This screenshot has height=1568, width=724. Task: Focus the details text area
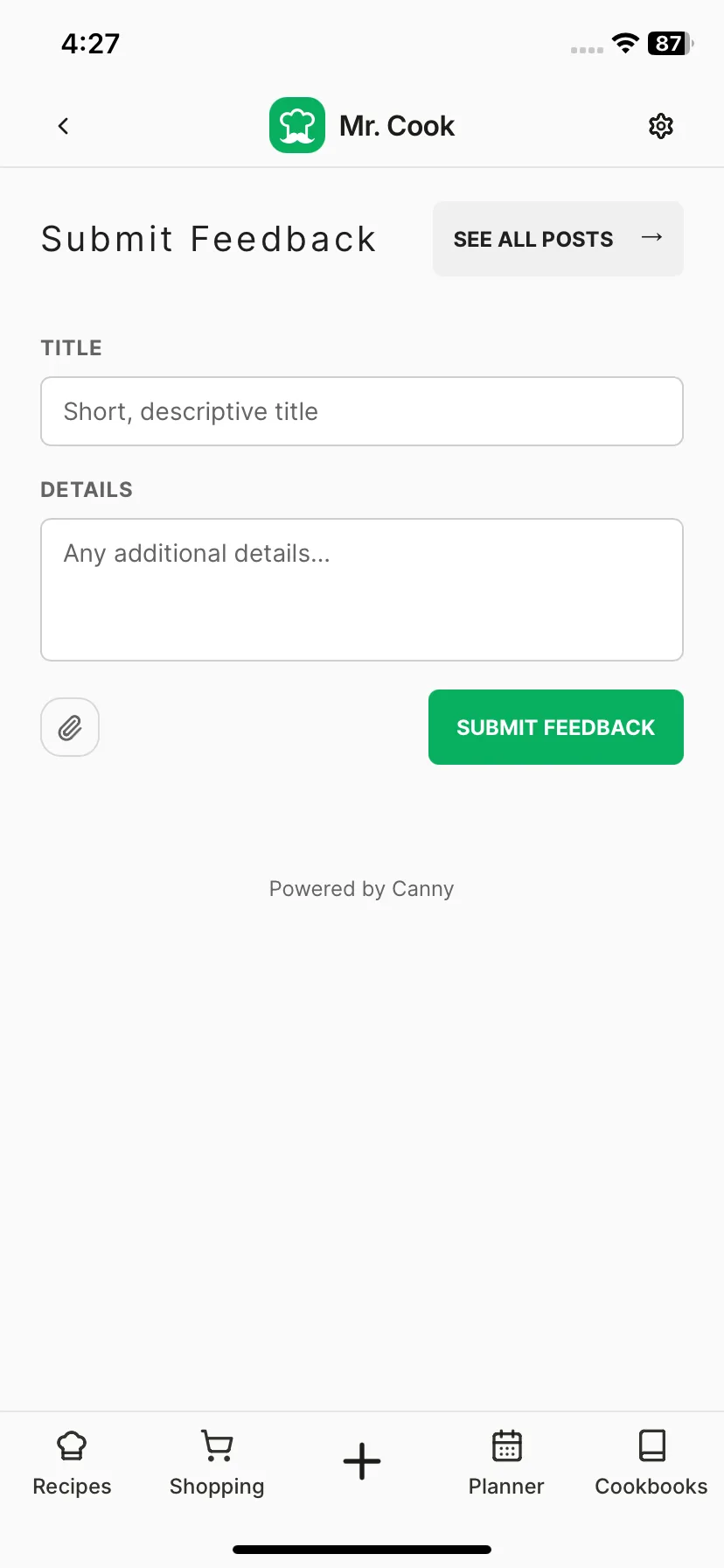[x=362, y=590]
